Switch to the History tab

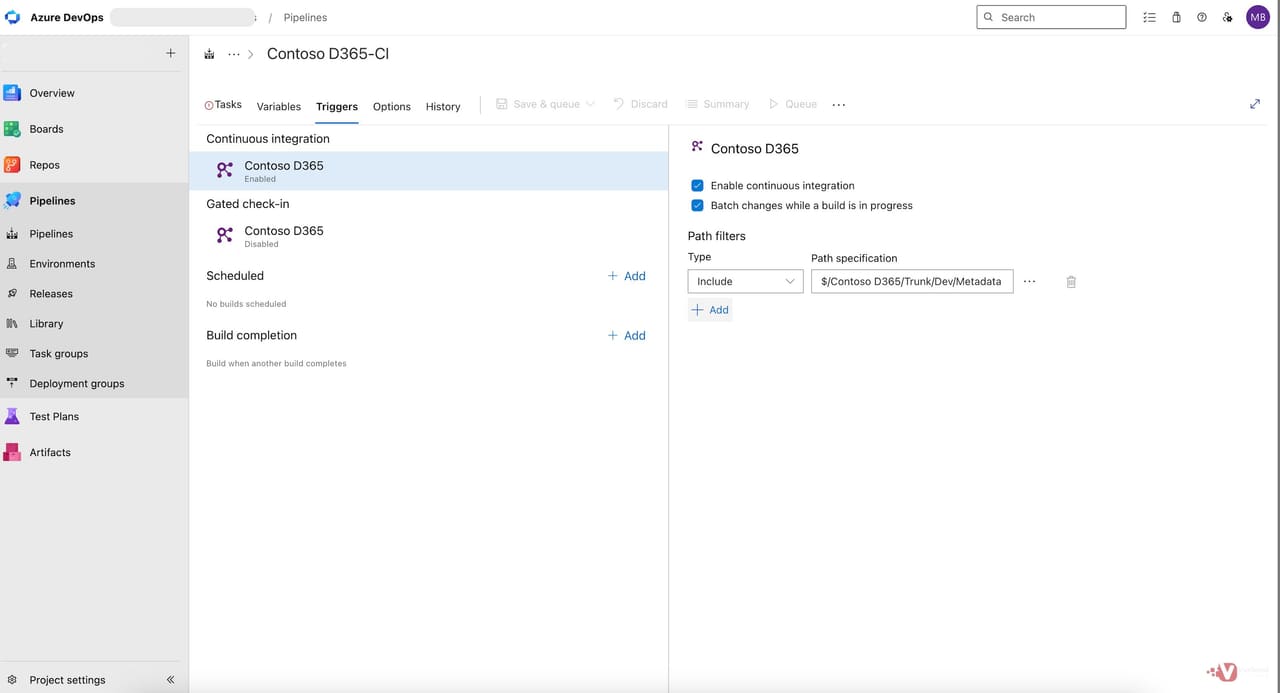(x=443, y=106)
